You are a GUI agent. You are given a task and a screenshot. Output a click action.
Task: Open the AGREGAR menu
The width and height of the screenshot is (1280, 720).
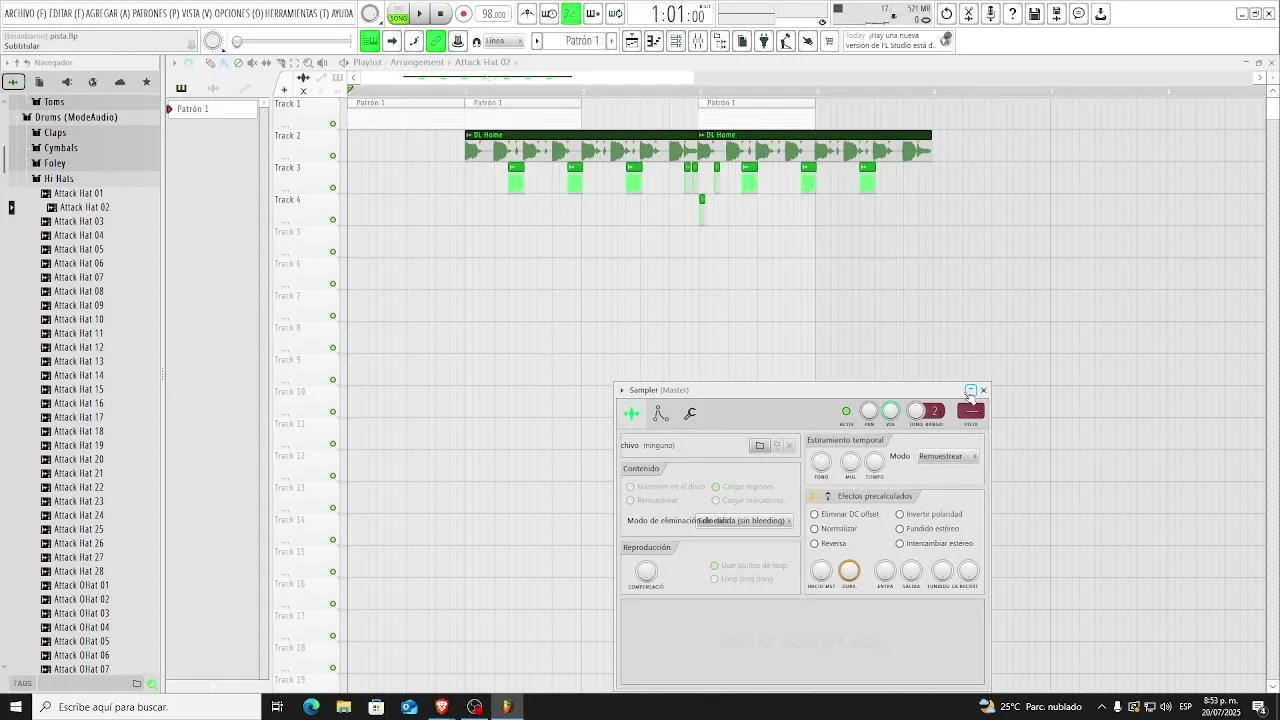[x=109, y=14]
